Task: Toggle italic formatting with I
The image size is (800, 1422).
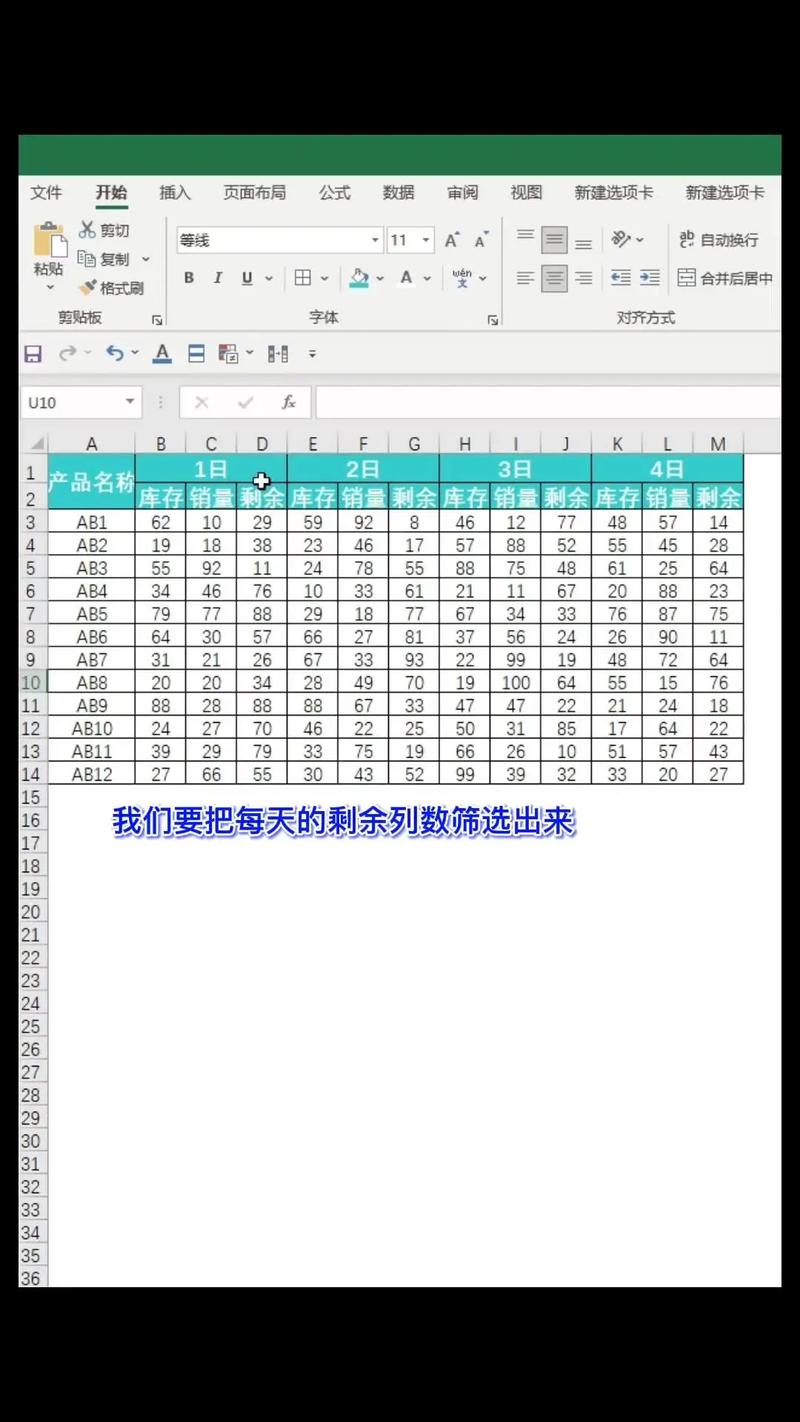Action: 217,278
